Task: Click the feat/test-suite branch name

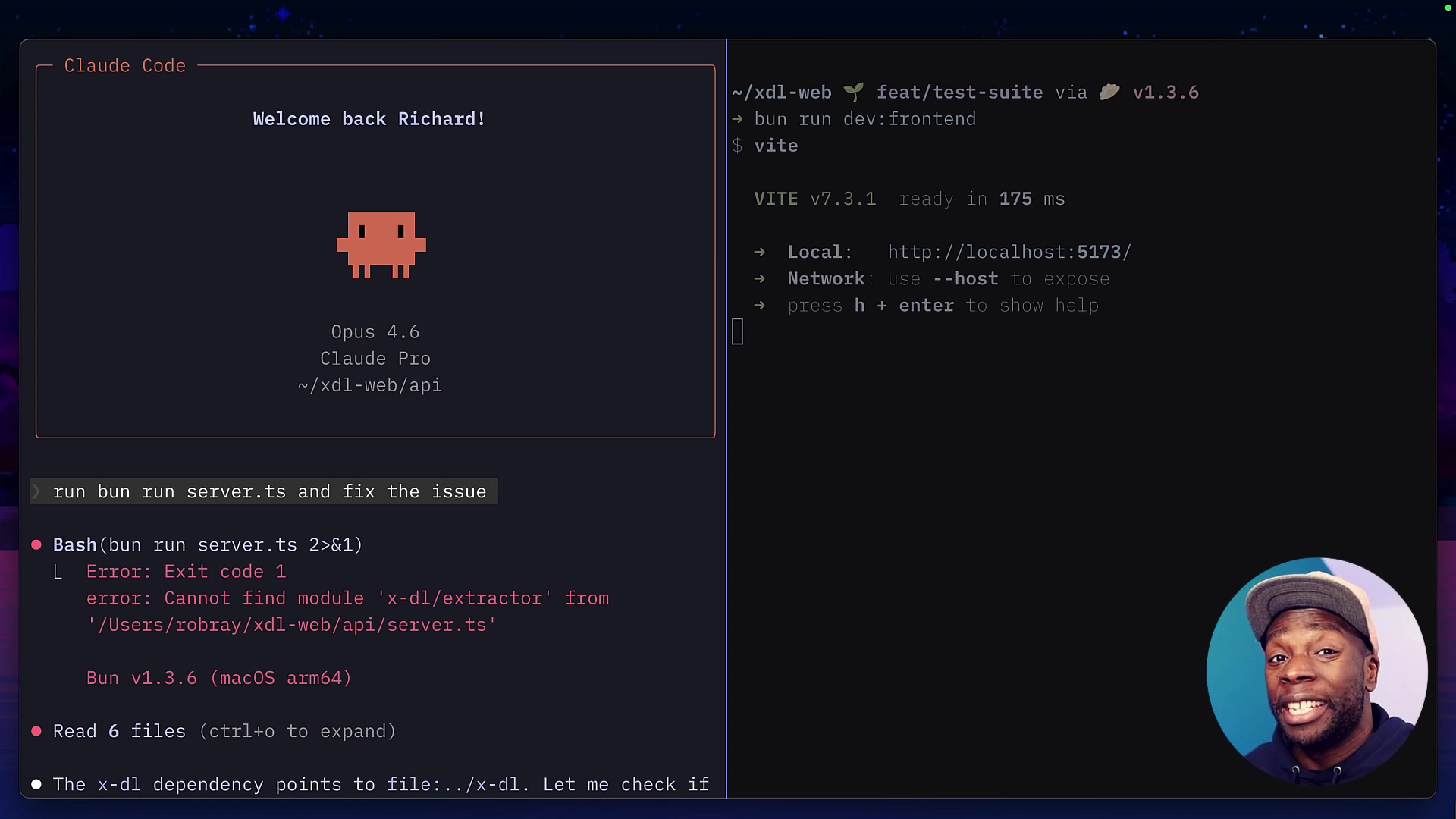Action: (959, 92)
